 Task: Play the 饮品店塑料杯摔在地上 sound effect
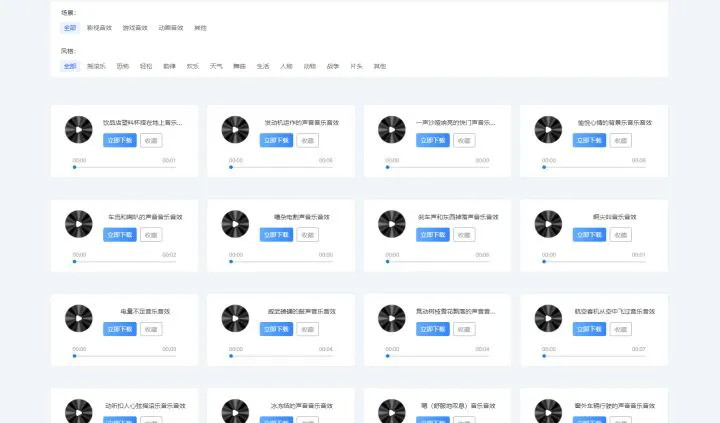79,130
